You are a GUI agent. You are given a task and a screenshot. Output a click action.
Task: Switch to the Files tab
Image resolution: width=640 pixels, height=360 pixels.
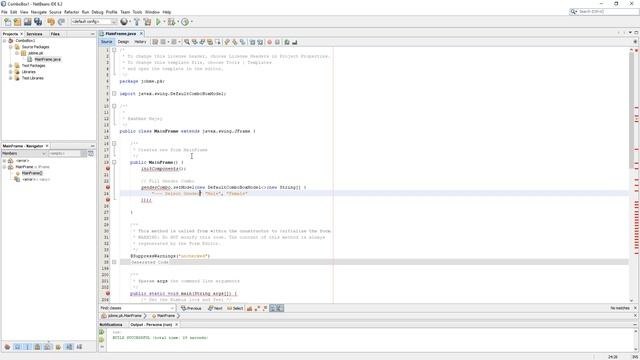point(55,34)
